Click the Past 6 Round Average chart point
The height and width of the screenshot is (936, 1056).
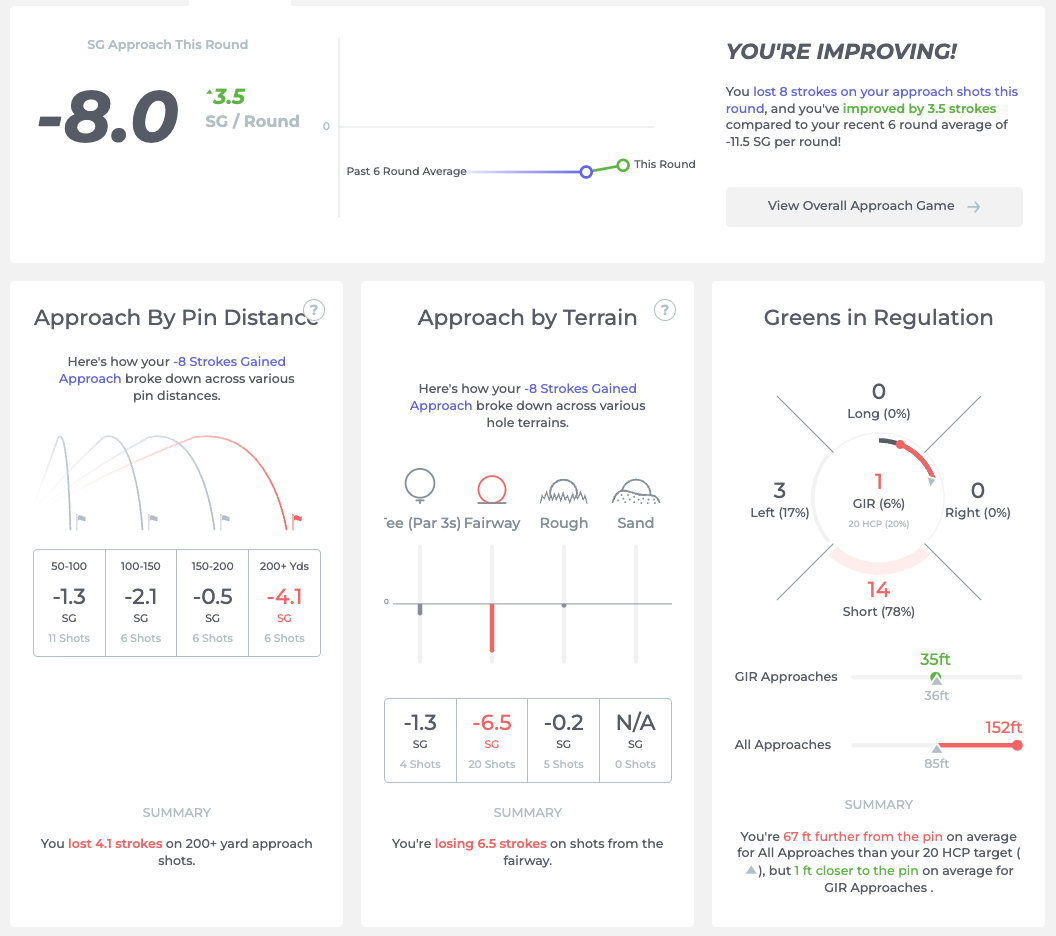[586, 172]
